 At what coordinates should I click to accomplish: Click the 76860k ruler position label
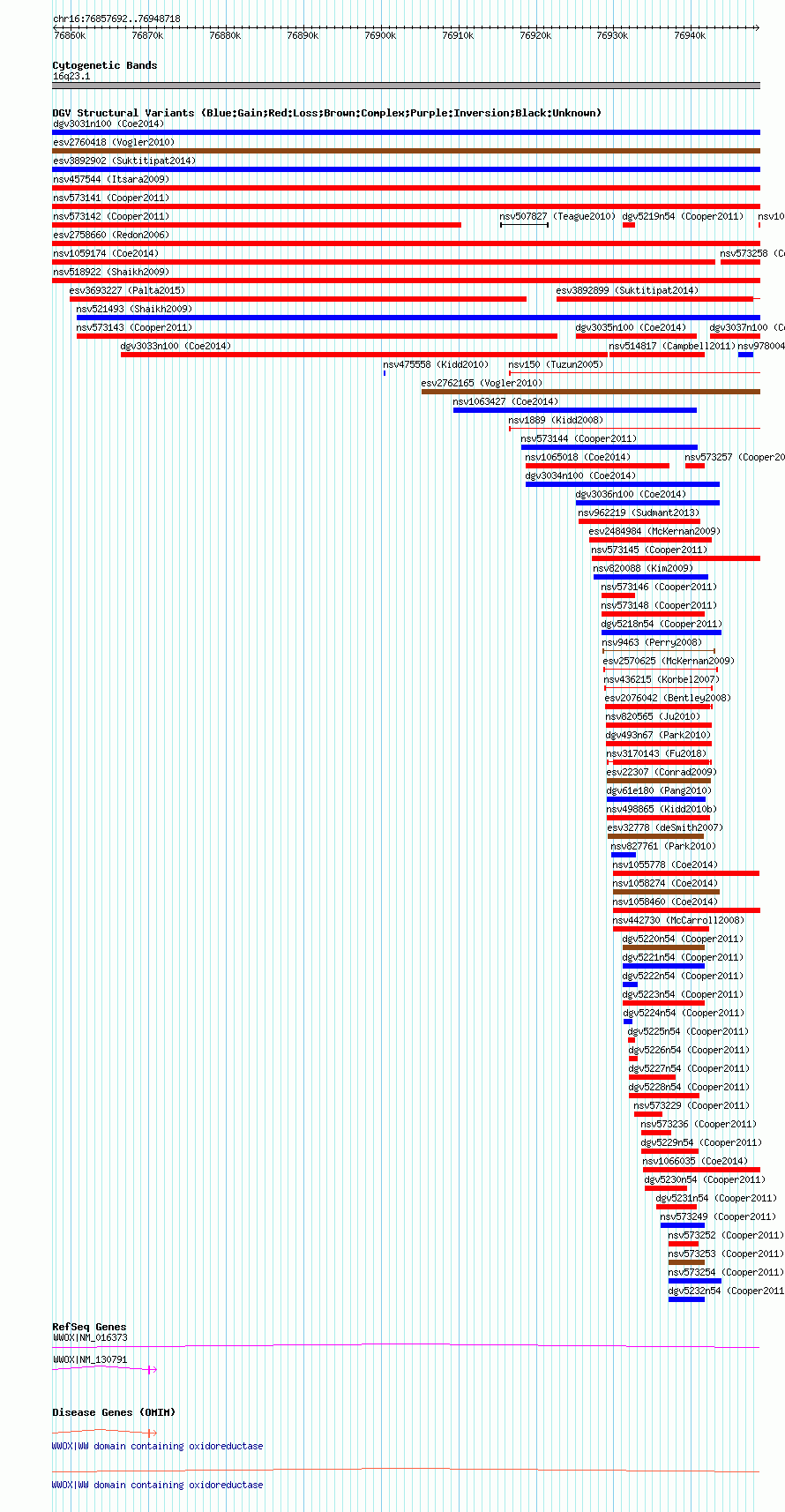(x=70, y=35)
